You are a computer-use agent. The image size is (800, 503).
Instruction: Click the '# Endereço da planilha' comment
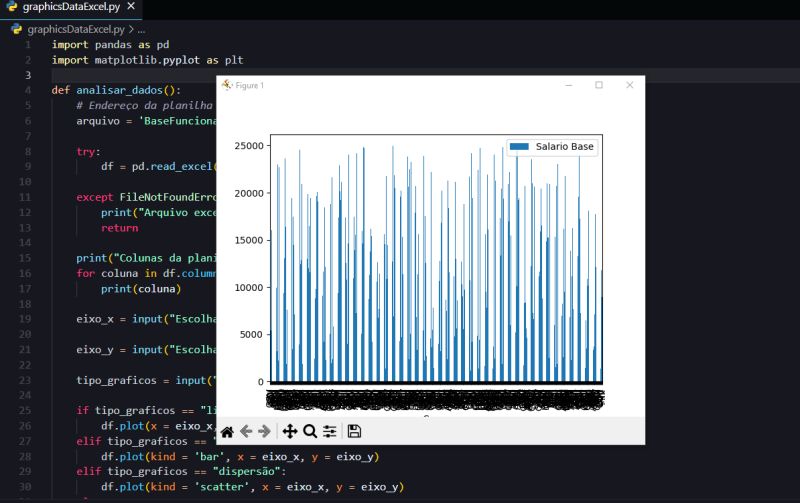click(x=144, y=106)
